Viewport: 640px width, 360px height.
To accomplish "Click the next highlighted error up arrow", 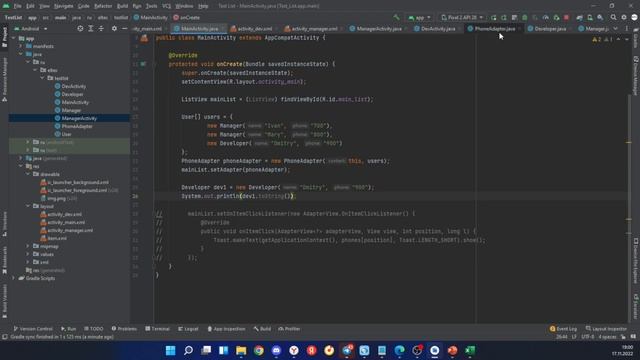I will (x=618, y=39).
